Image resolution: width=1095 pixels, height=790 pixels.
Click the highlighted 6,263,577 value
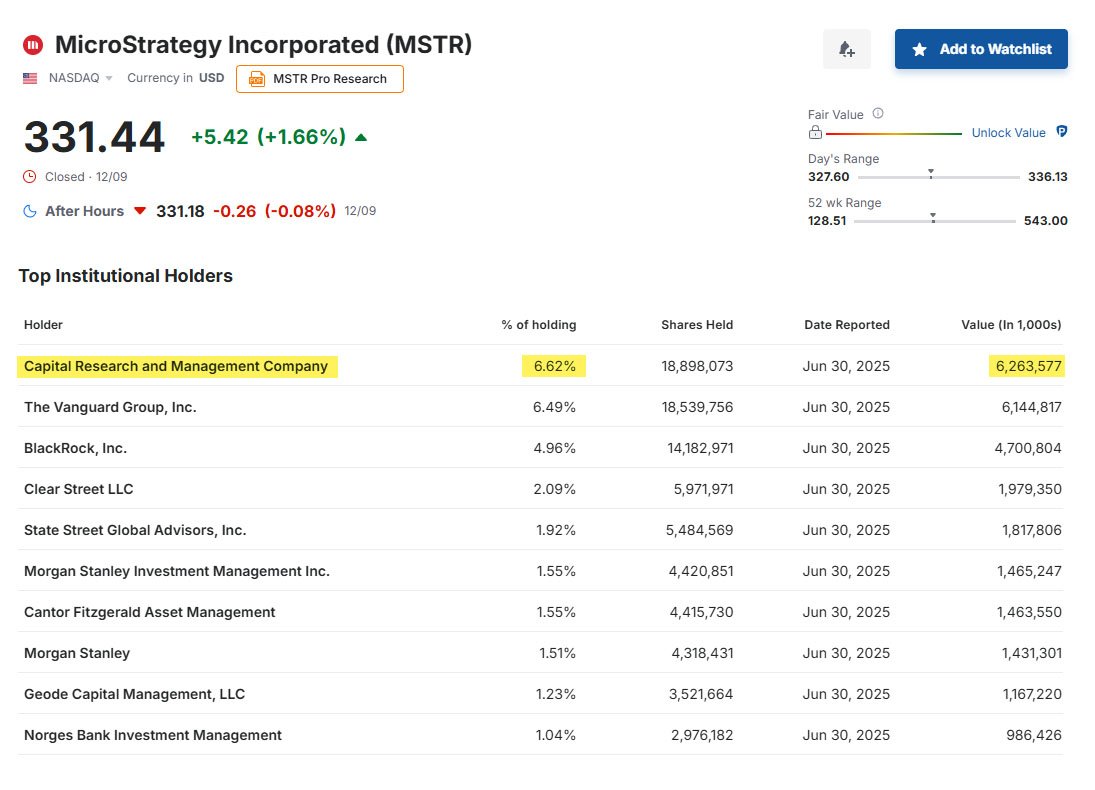pyautogui.click(x=1028, y=366)
